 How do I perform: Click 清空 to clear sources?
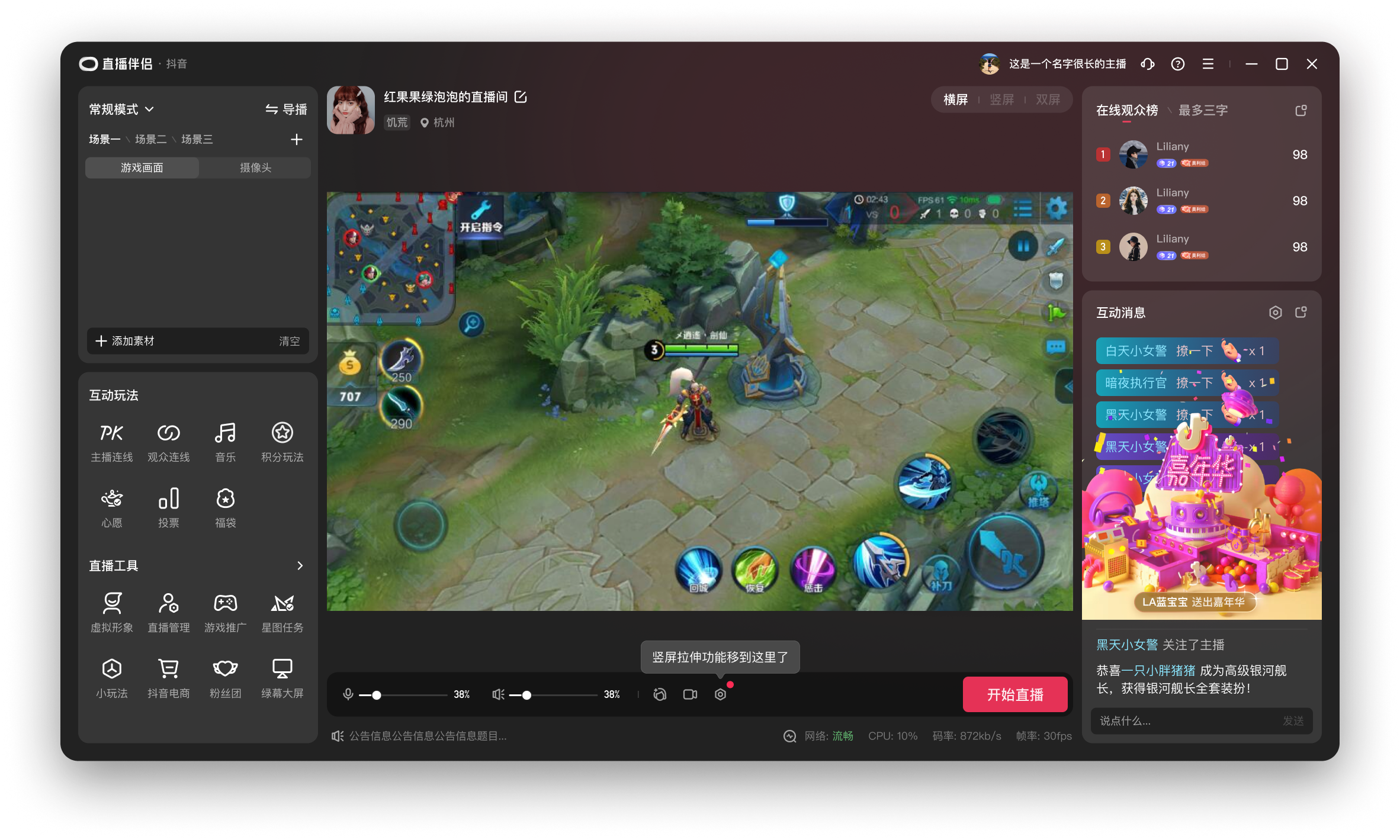289,341
